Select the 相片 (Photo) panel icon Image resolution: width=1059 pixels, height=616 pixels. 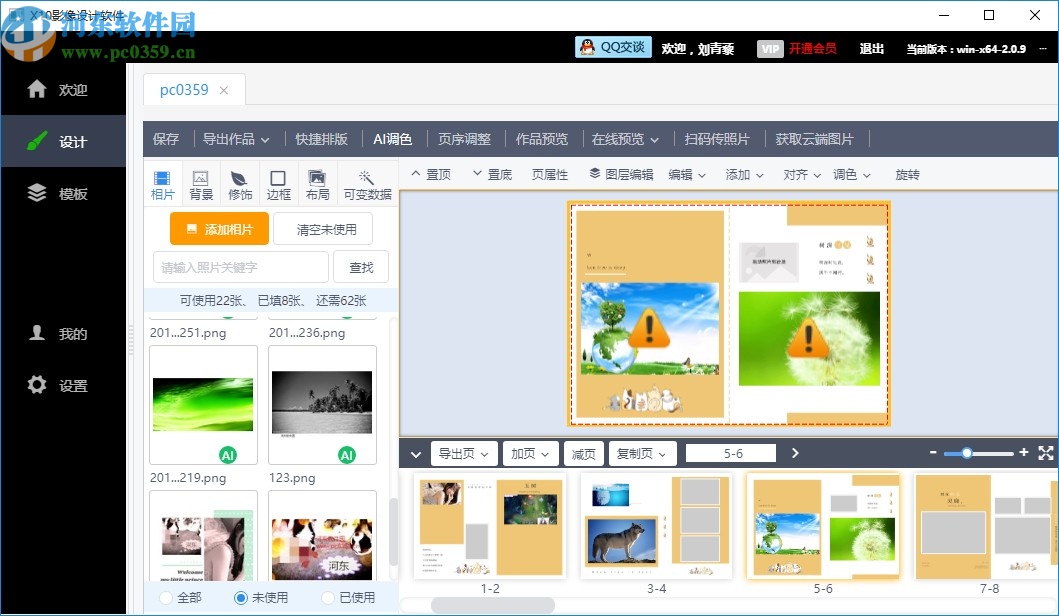click(162, 183)
